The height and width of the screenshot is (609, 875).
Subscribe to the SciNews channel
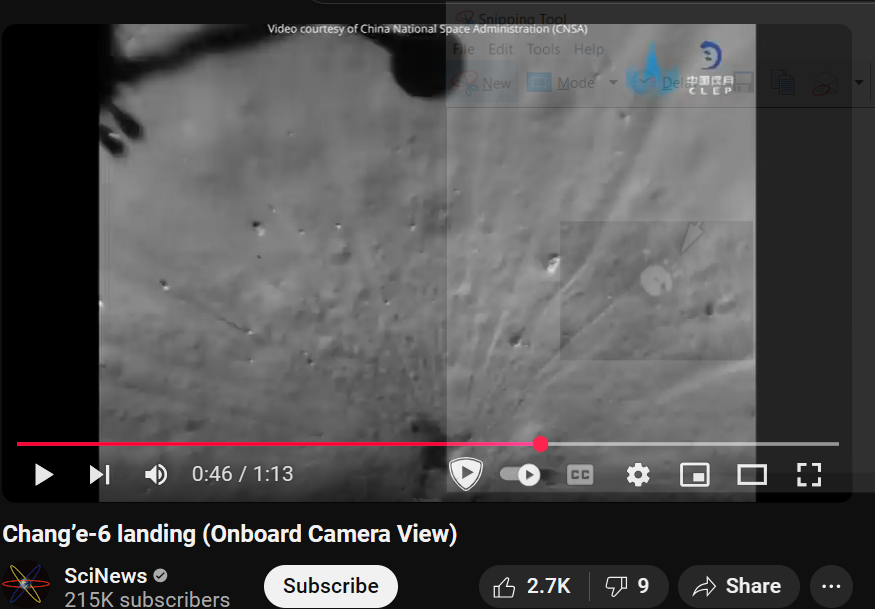331,586
